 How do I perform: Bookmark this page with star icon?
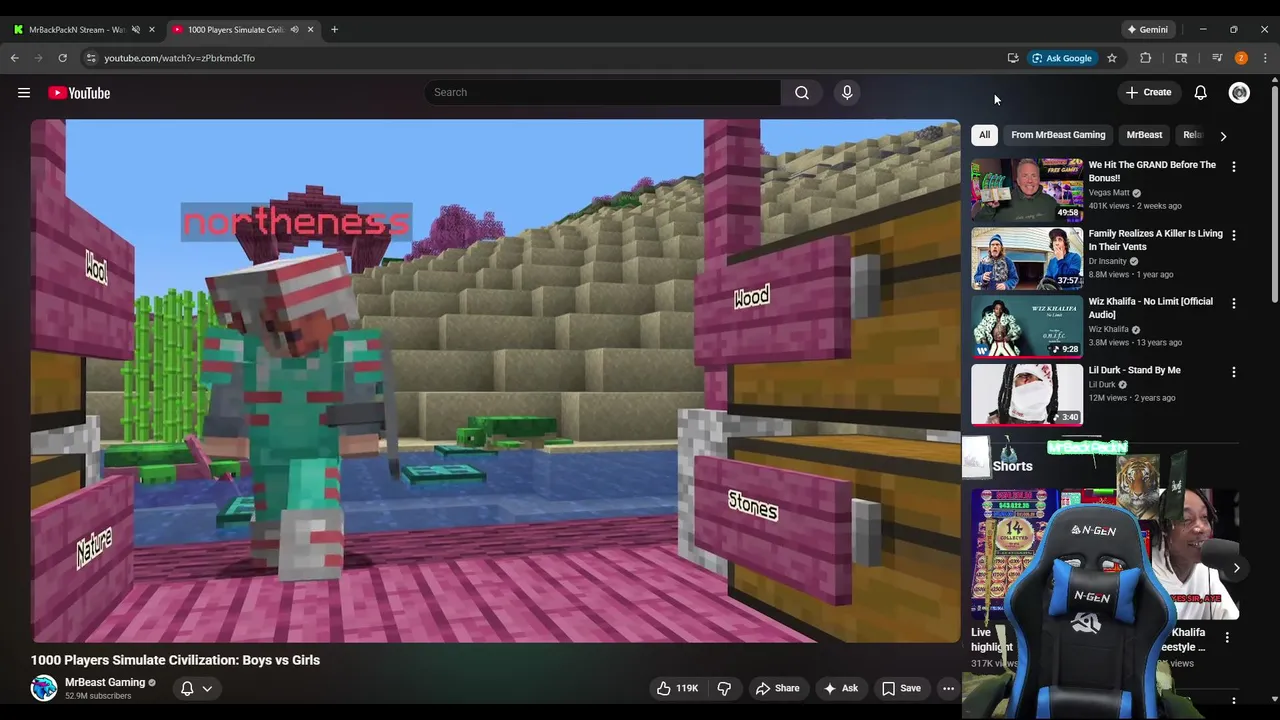pos(1111,58)
